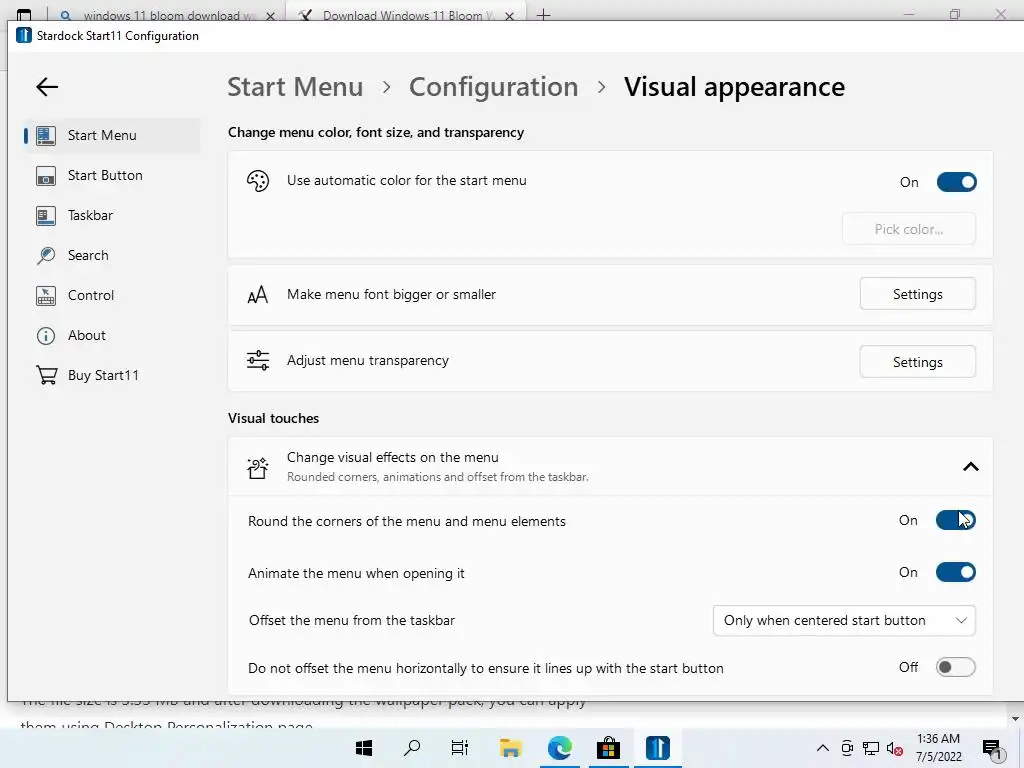Open taskbar Search
1024x768 pixels.
click(412, 748)
